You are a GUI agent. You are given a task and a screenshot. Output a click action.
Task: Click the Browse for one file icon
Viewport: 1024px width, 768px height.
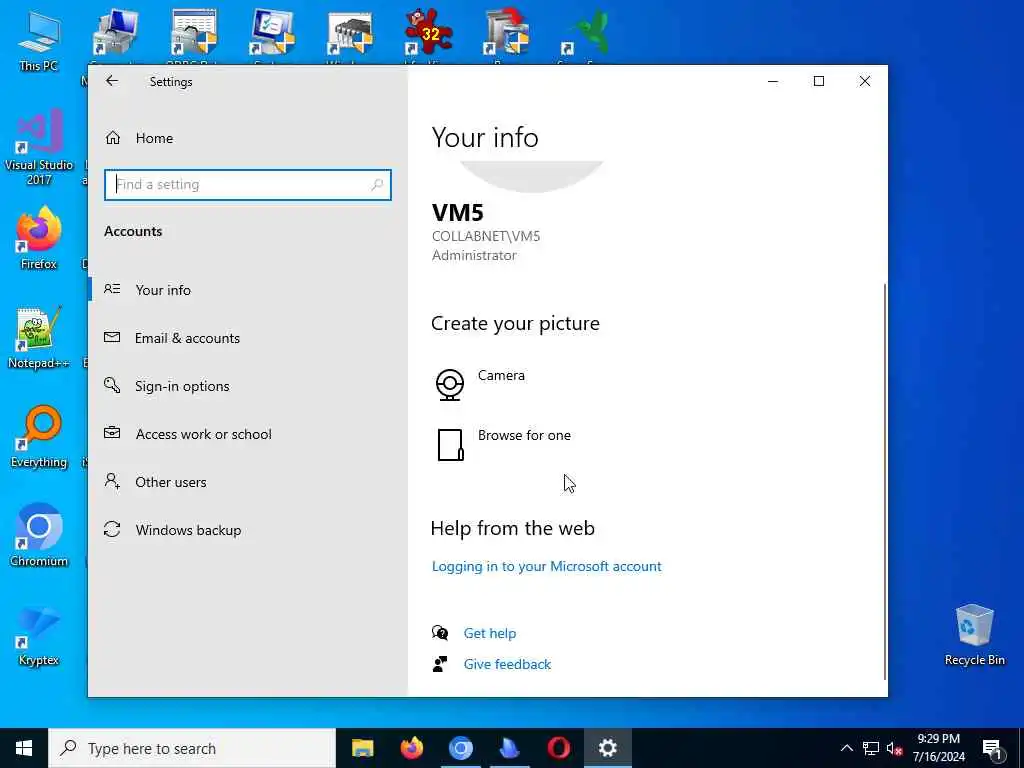click(x=450, y=445)
